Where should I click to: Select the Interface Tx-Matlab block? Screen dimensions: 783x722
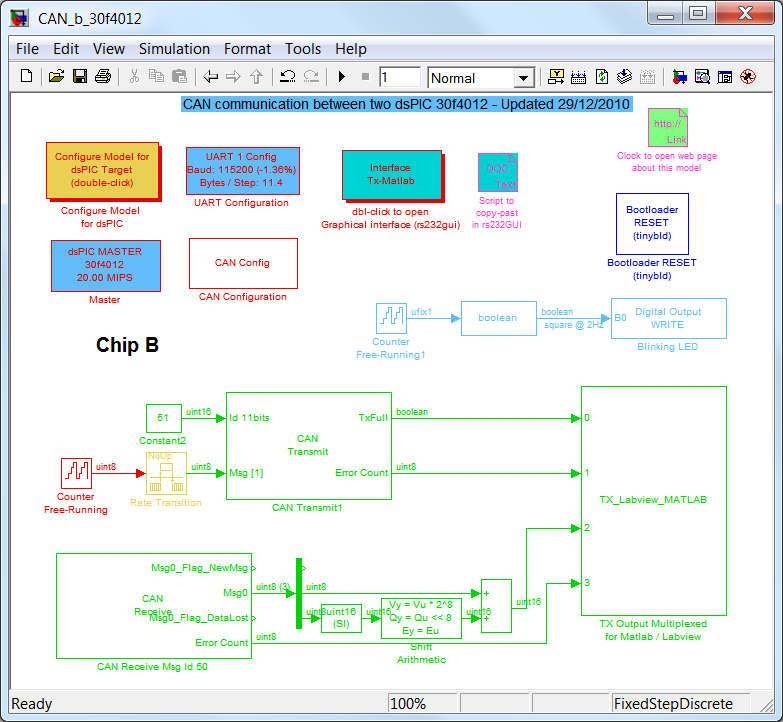click(x=392, y=175)
